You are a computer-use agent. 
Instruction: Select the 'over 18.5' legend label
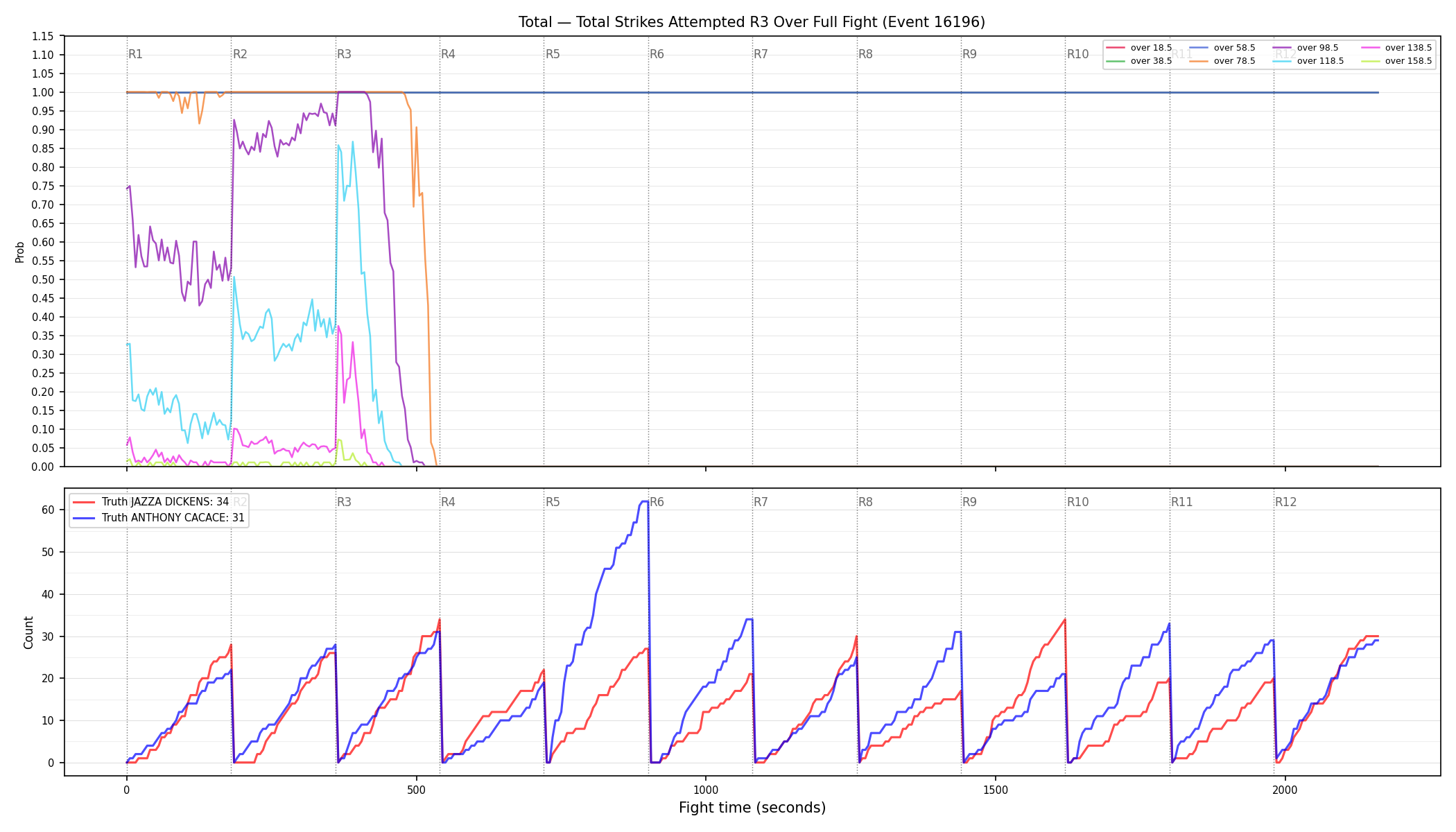point(1151,48)
